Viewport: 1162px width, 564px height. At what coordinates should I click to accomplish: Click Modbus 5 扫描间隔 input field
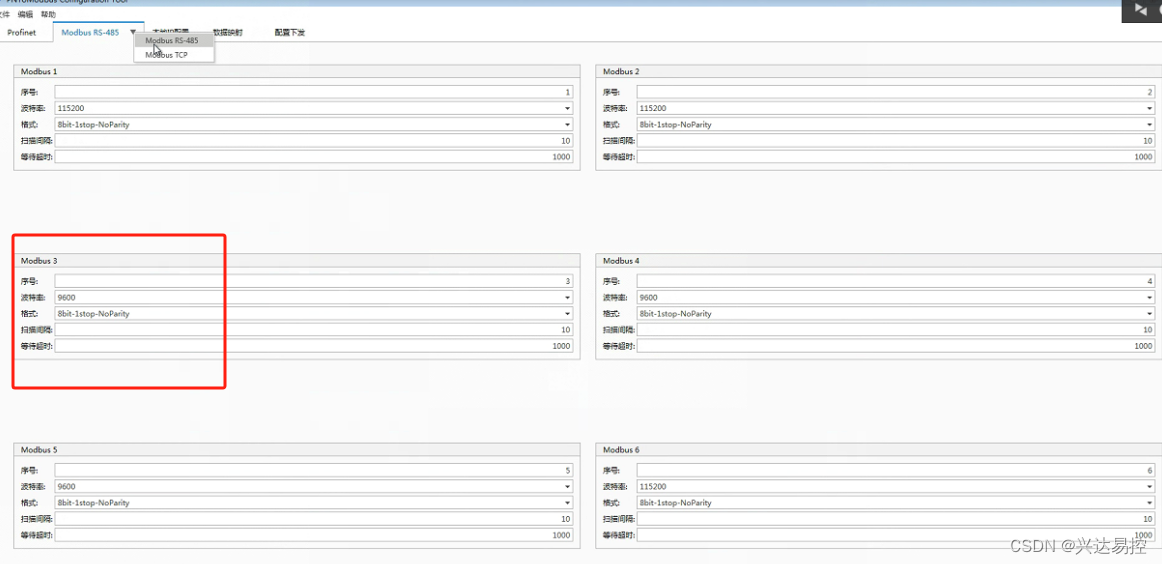point(313,519)
